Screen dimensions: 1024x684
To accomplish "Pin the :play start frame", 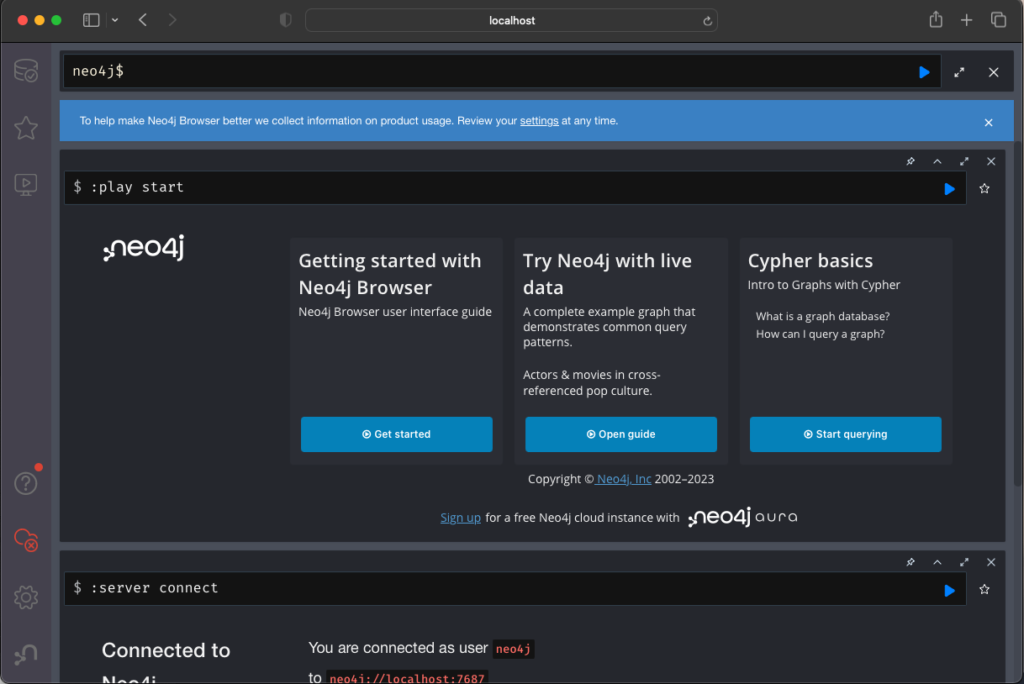I will tap(910, 161).
